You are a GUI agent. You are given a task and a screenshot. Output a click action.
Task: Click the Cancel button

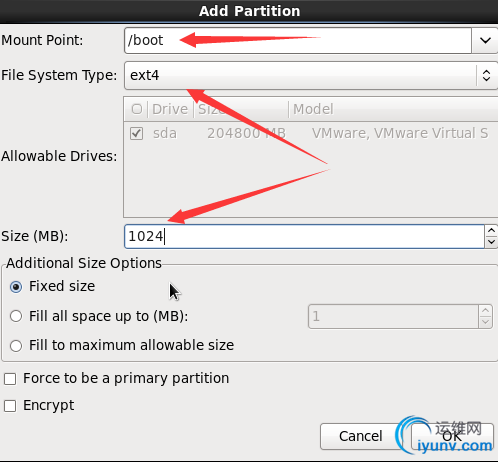pos(360,436)
